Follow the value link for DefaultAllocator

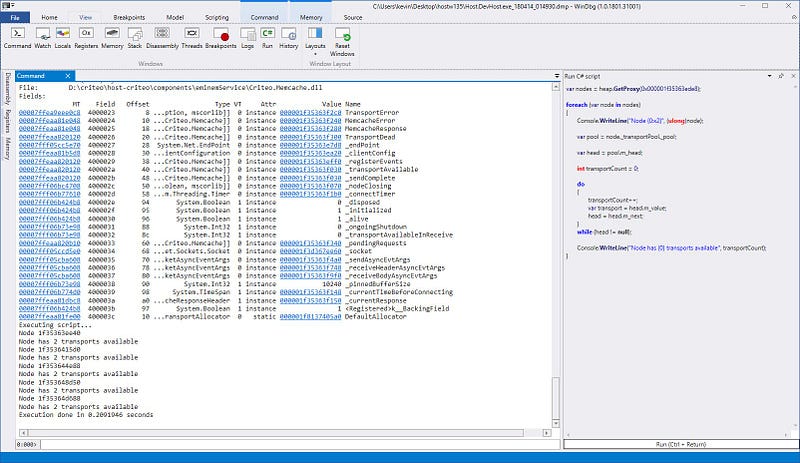[310, 316]
